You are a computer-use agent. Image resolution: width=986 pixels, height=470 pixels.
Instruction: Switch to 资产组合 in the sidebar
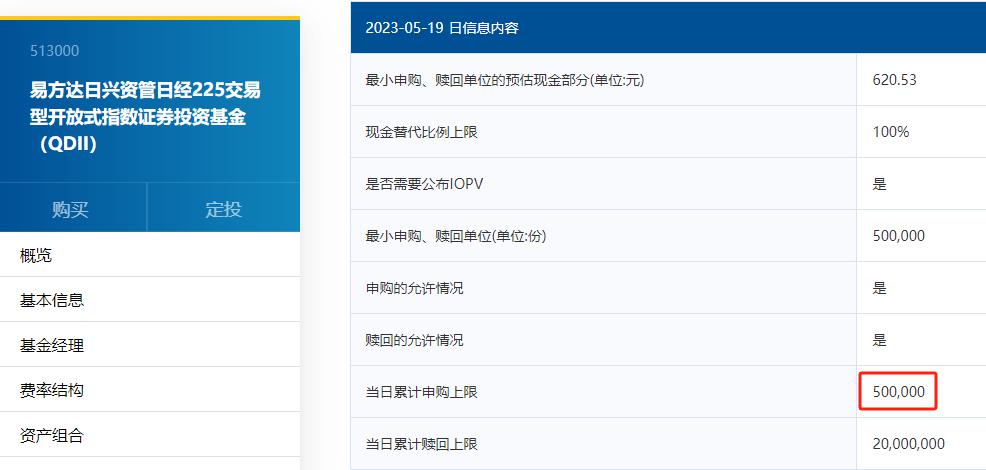tap(52, 435)
